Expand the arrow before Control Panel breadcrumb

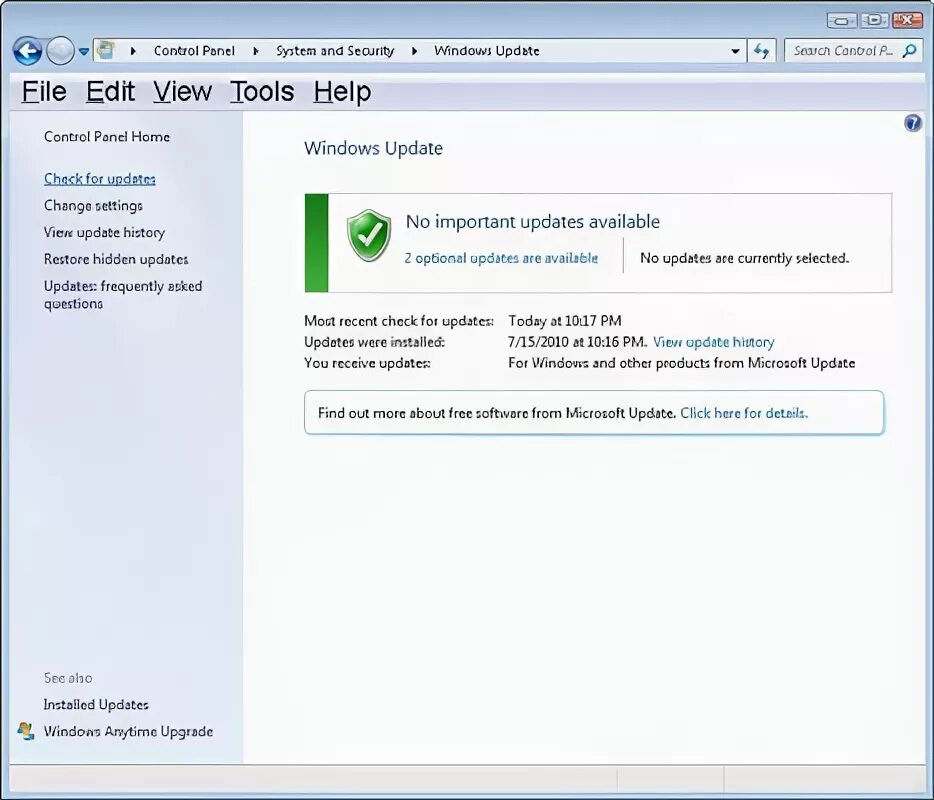(x=133, y=51)
